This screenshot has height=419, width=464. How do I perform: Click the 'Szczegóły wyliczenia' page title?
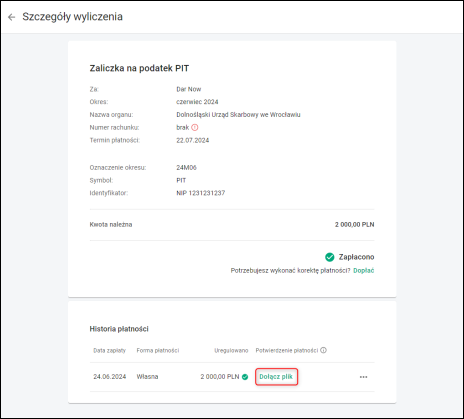point(72,17)
